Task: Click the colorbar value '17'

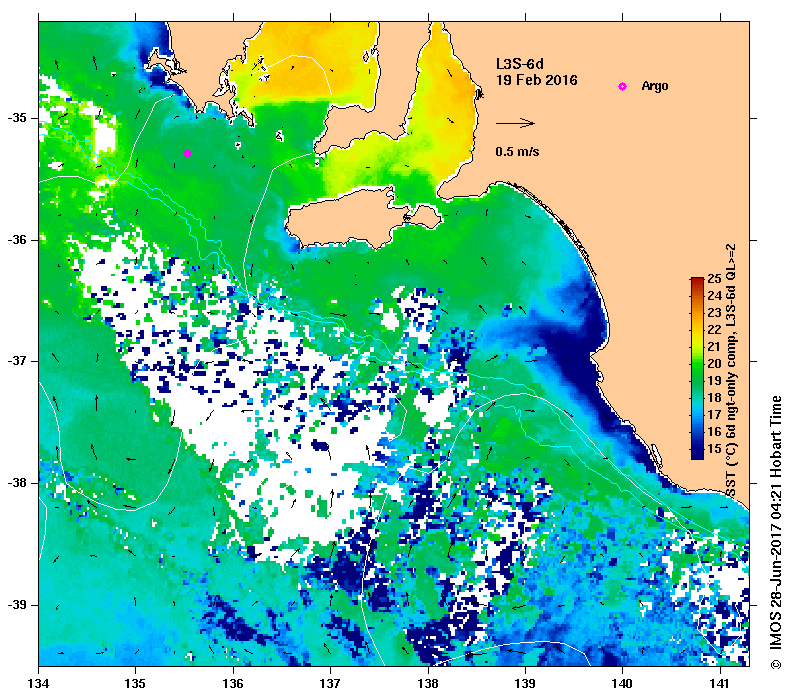Action: point(714,415)
